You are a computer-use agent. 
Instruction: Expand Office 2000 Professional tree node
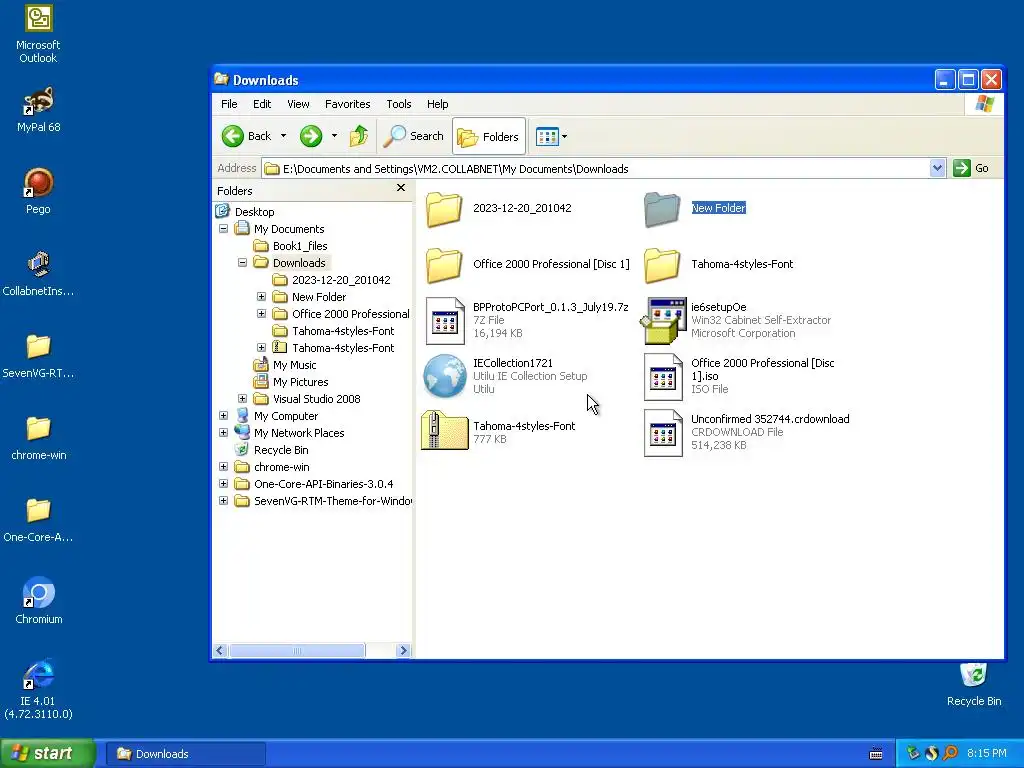click(x=261, y=313)
